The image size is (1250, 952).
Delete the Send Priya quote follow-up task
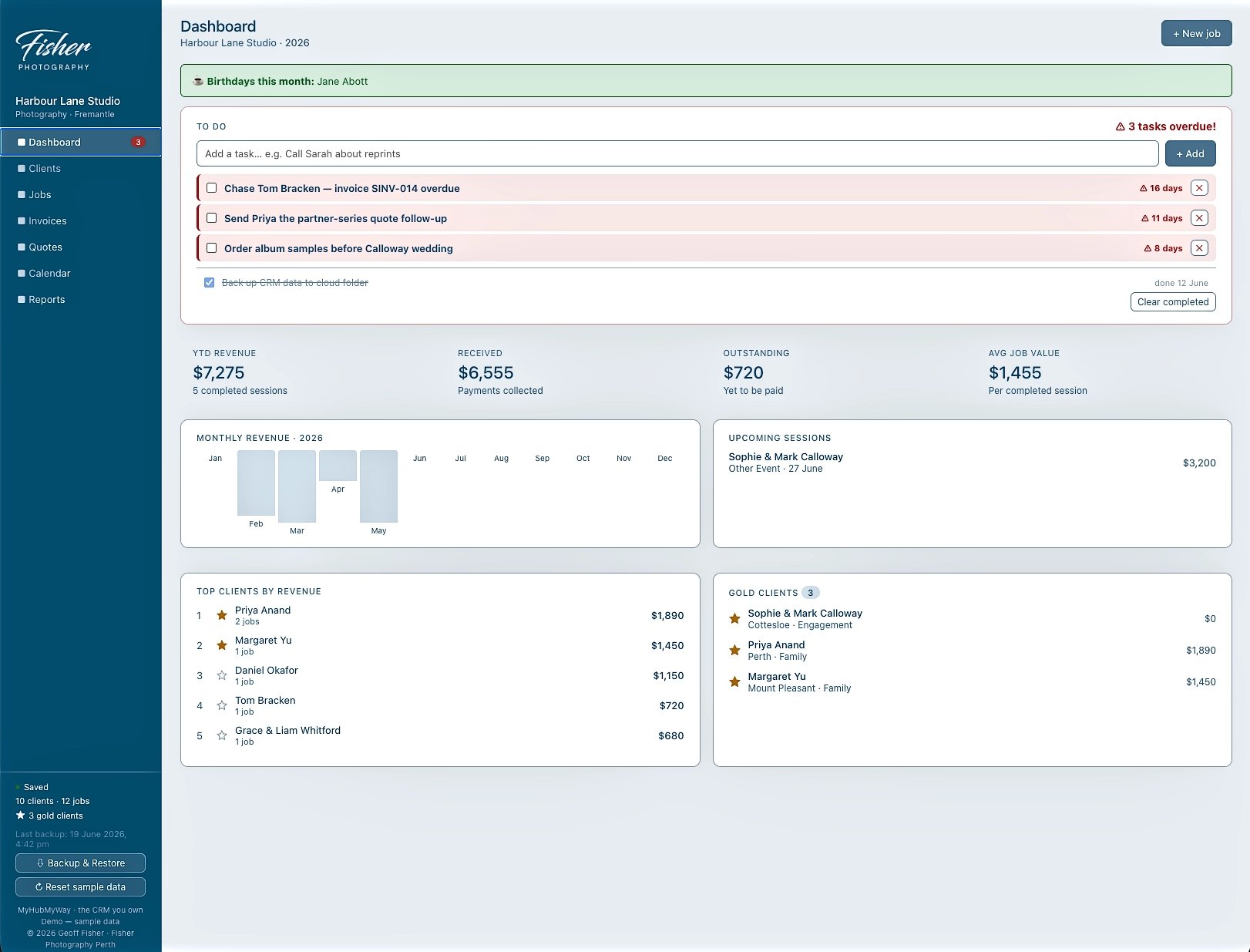point(1199,218)
